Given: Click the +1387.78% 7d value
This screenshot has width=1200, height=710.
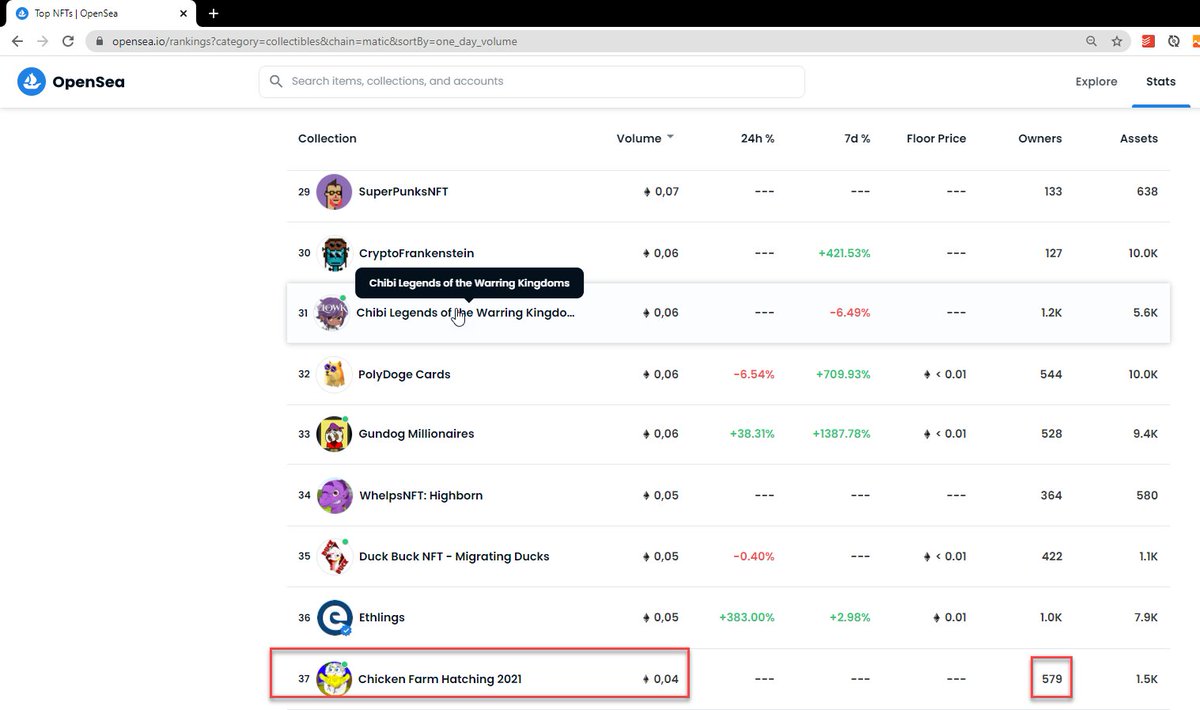Looking at the screenshot, I should [x=841, y=434].
